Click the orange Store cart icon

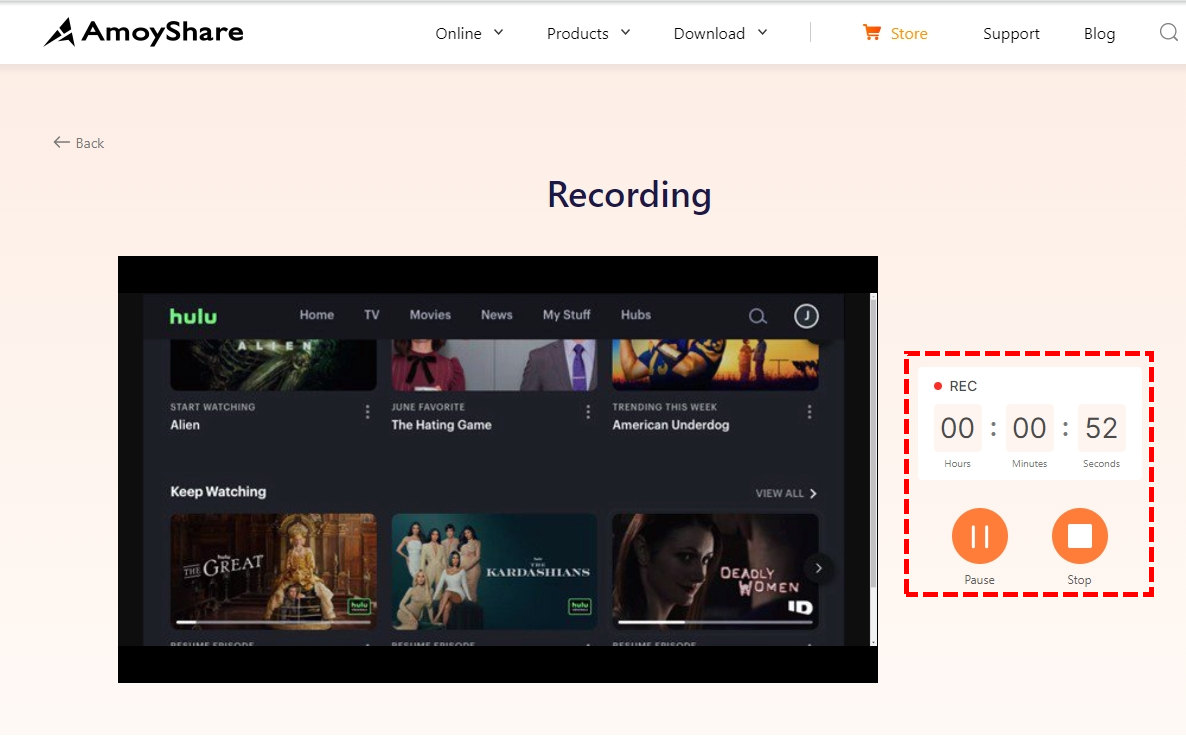point(871,33)
